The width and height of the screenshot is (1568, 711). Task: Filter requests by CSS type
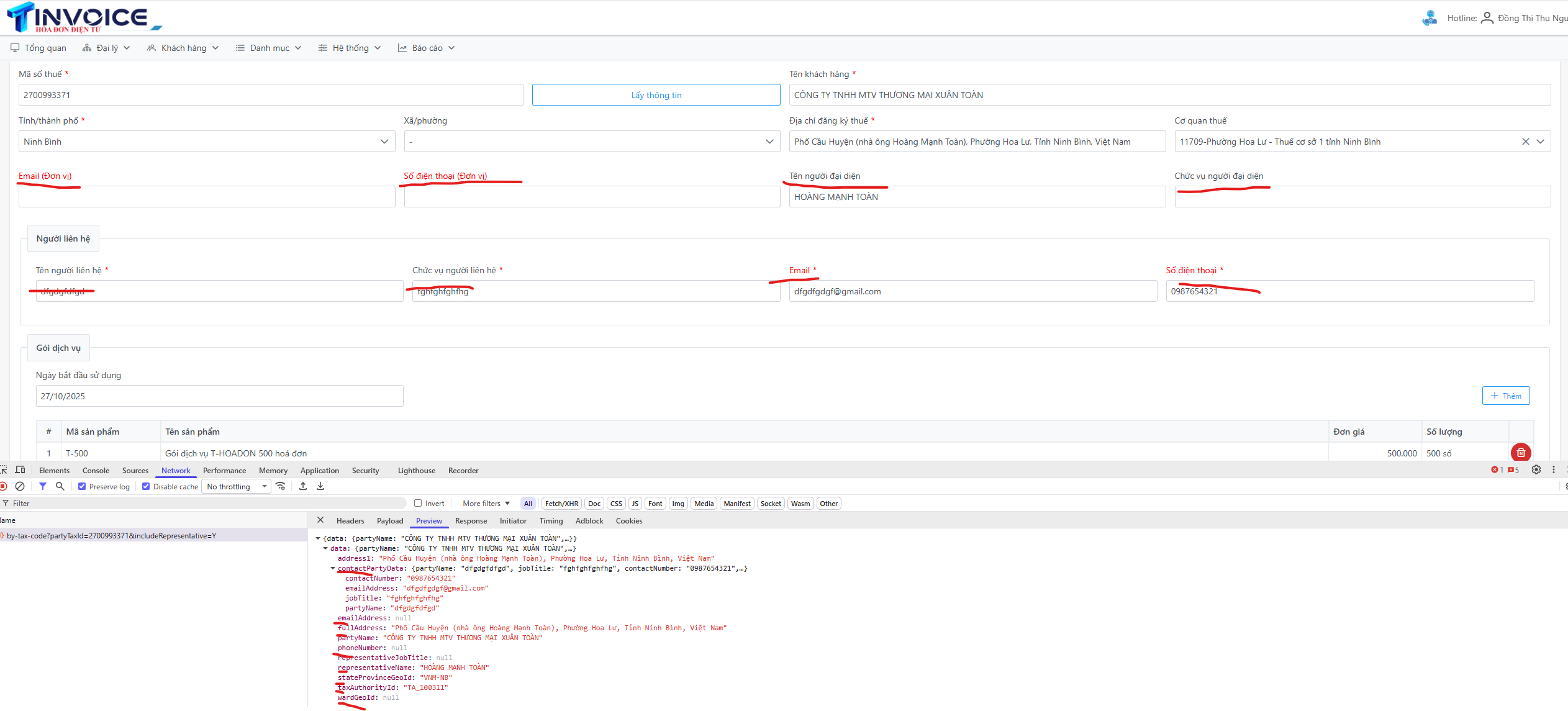616,504
